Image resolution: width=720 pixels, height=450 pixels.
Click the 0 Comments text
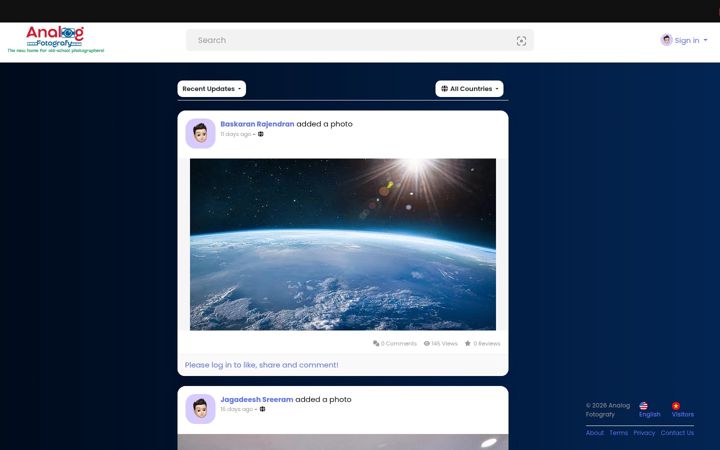click(x=399, y=343)
